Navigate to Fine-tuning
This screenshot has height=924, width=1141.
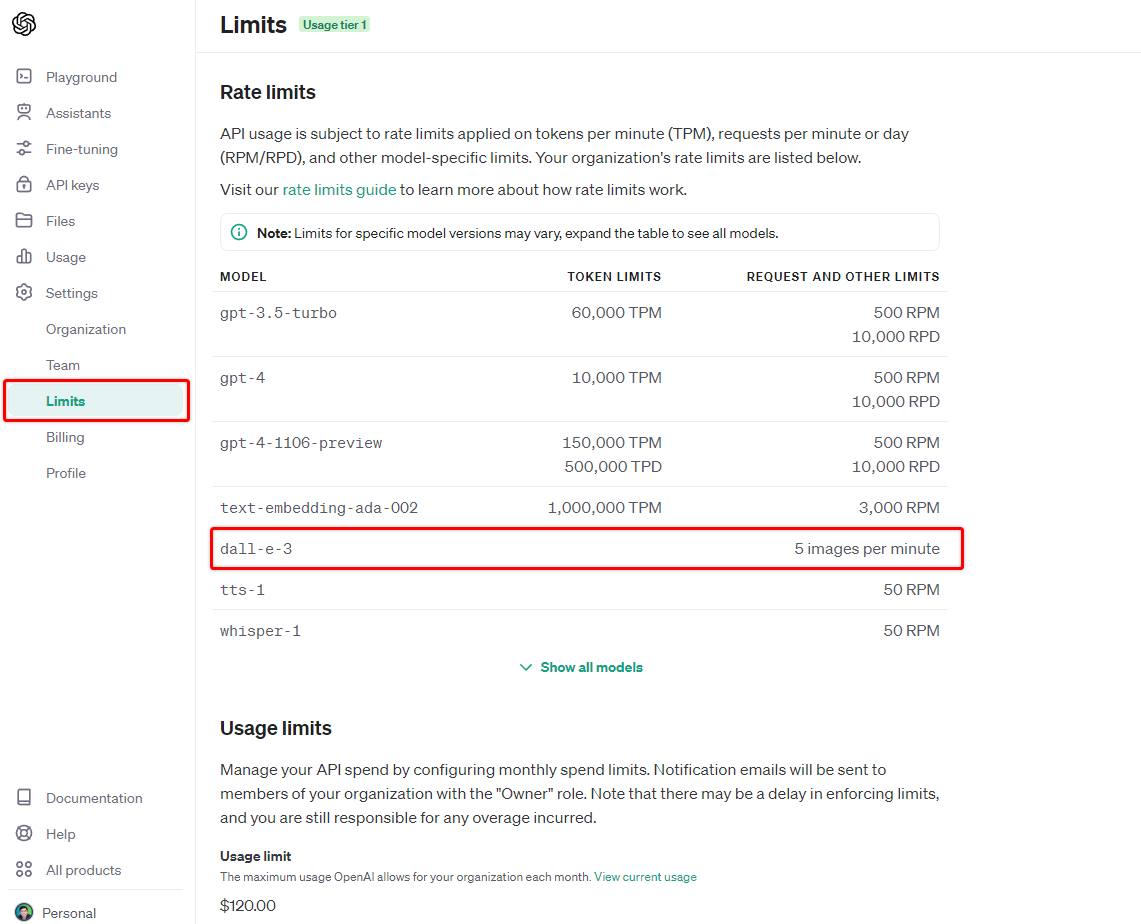[x=82, y=149]
